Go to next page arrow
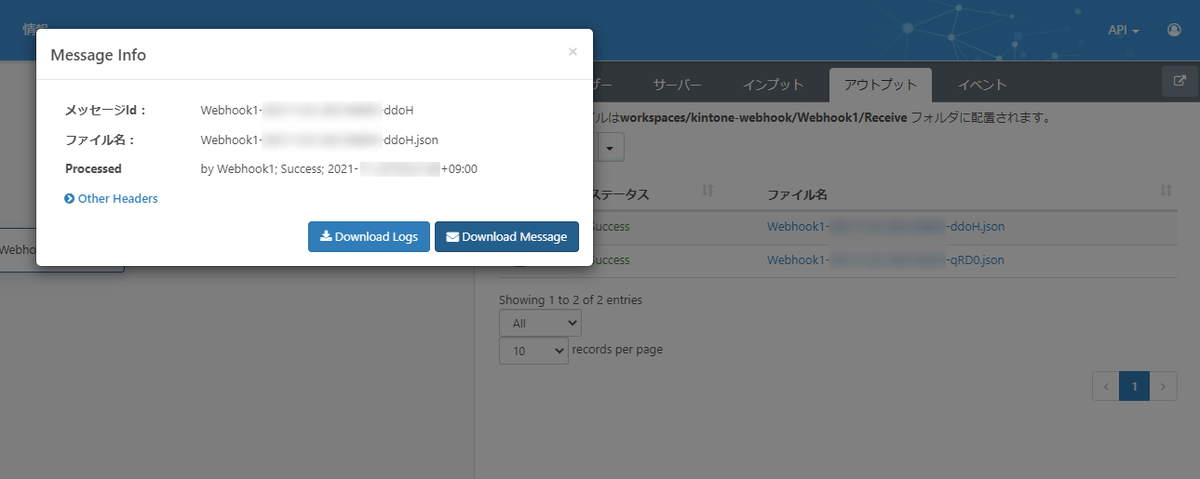 1163,386
